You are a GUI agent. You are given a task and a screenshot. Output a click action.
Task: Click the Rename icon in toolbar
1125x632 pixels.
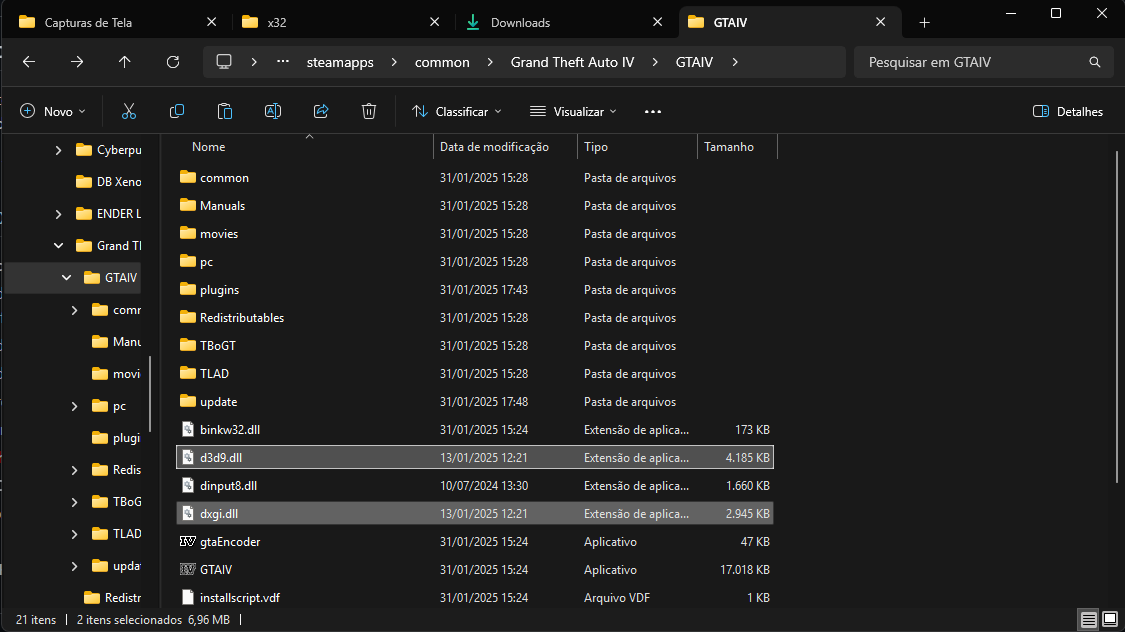[273, 111]
